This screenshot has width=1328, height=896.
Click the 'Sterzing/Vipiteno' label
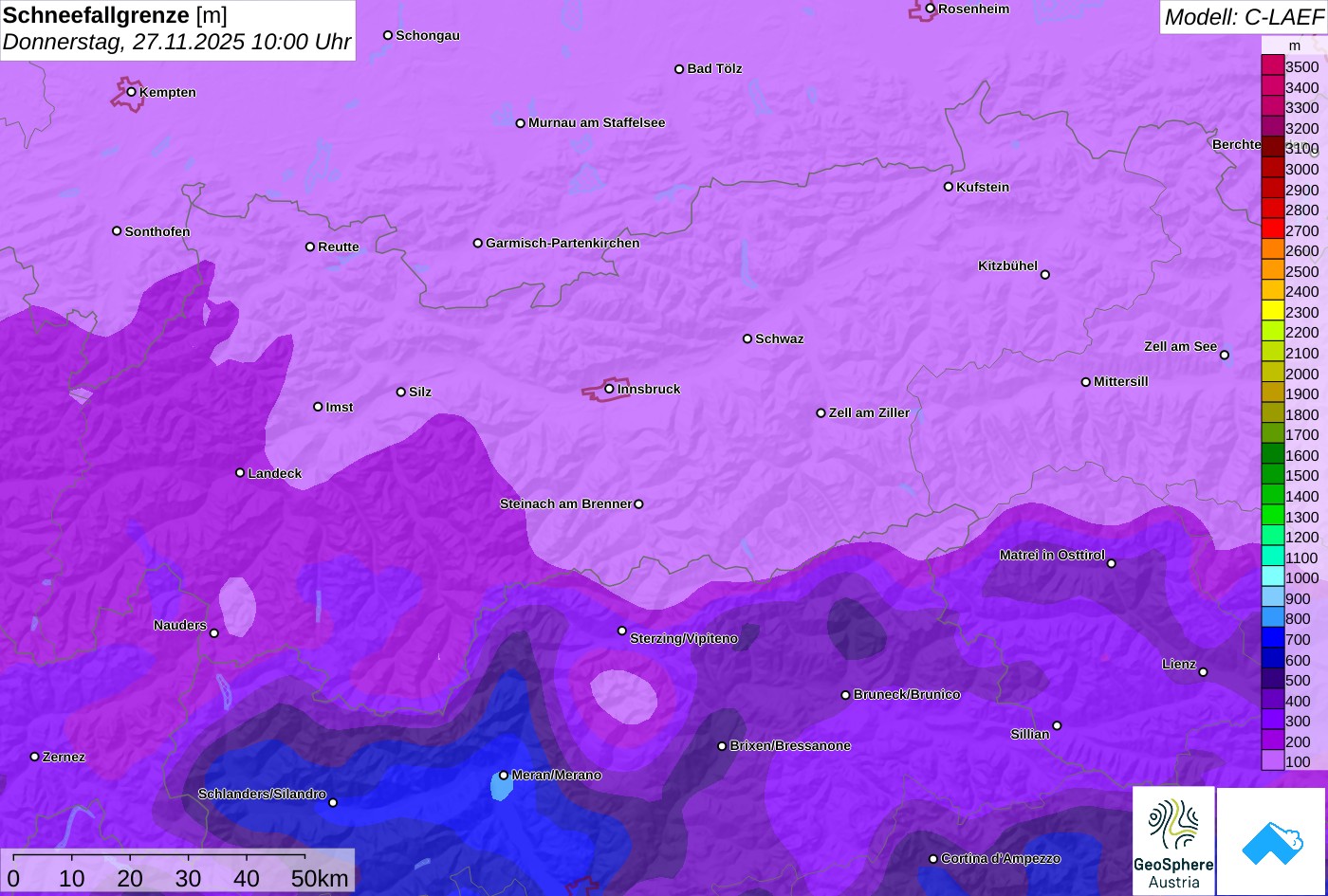(684, 638)
